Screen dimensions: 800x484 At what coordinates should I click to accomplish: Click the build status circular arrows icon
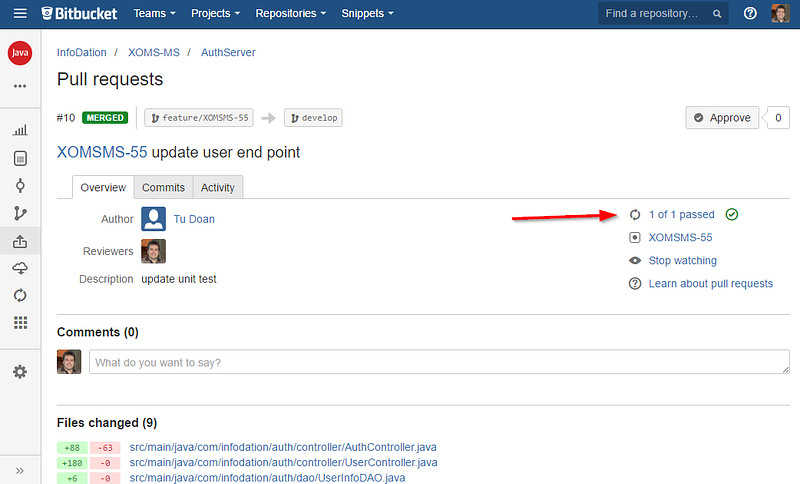[635, 215]
